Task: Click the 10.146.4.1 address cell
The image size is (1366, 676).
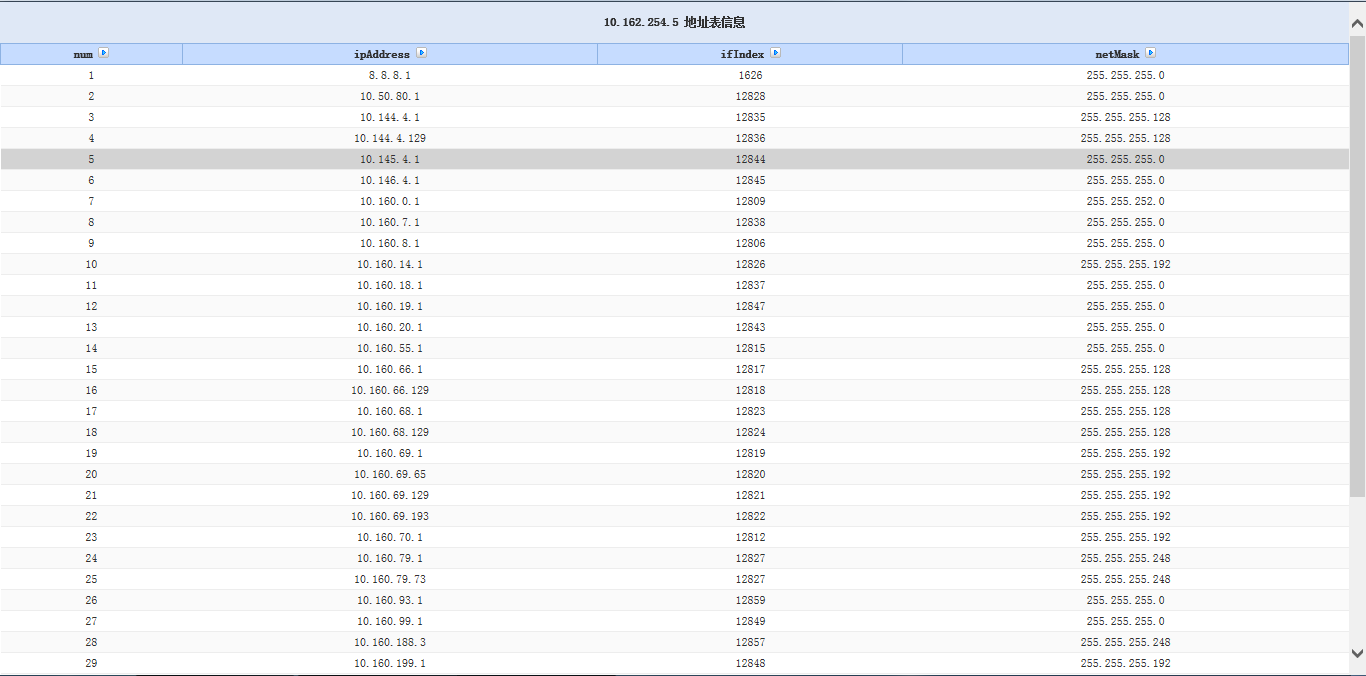Action: (390, 180)
